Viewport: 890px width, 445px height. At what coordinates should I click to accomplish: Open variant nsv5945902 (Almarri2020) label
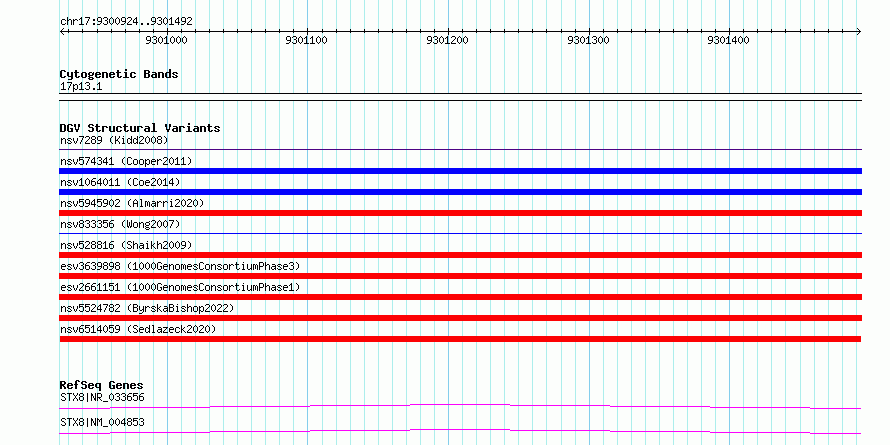[x=132, y=203]
